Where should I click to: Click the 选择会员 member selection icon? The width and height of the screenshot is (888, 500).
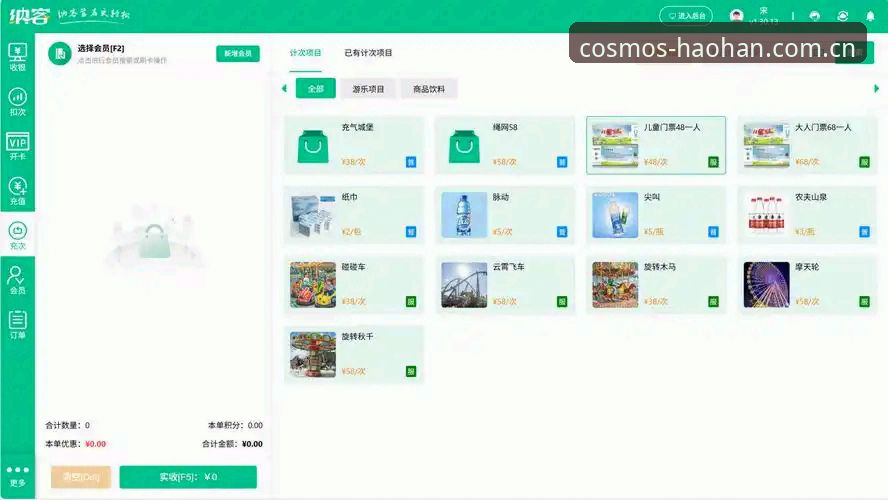59,54
